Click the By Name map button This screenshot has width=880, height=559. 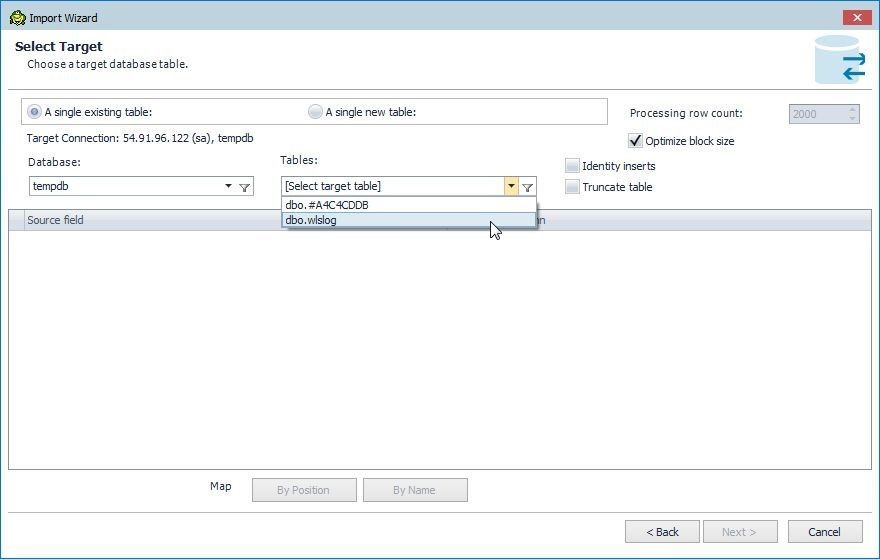[x=415, y=490]
